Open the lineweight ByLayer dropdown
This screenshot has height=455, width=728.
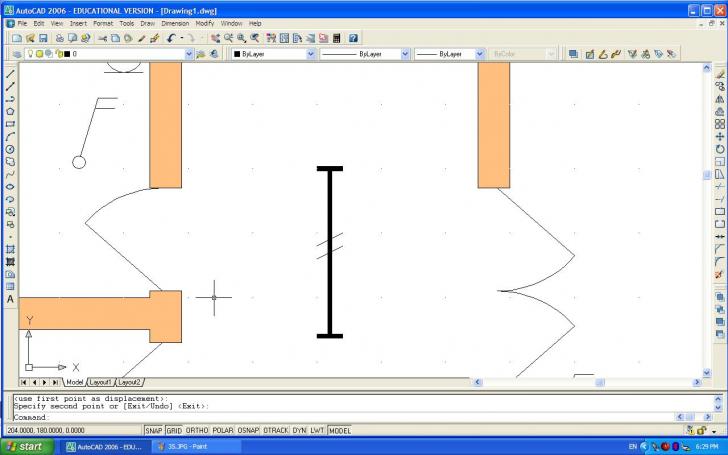tap(480, 54)
